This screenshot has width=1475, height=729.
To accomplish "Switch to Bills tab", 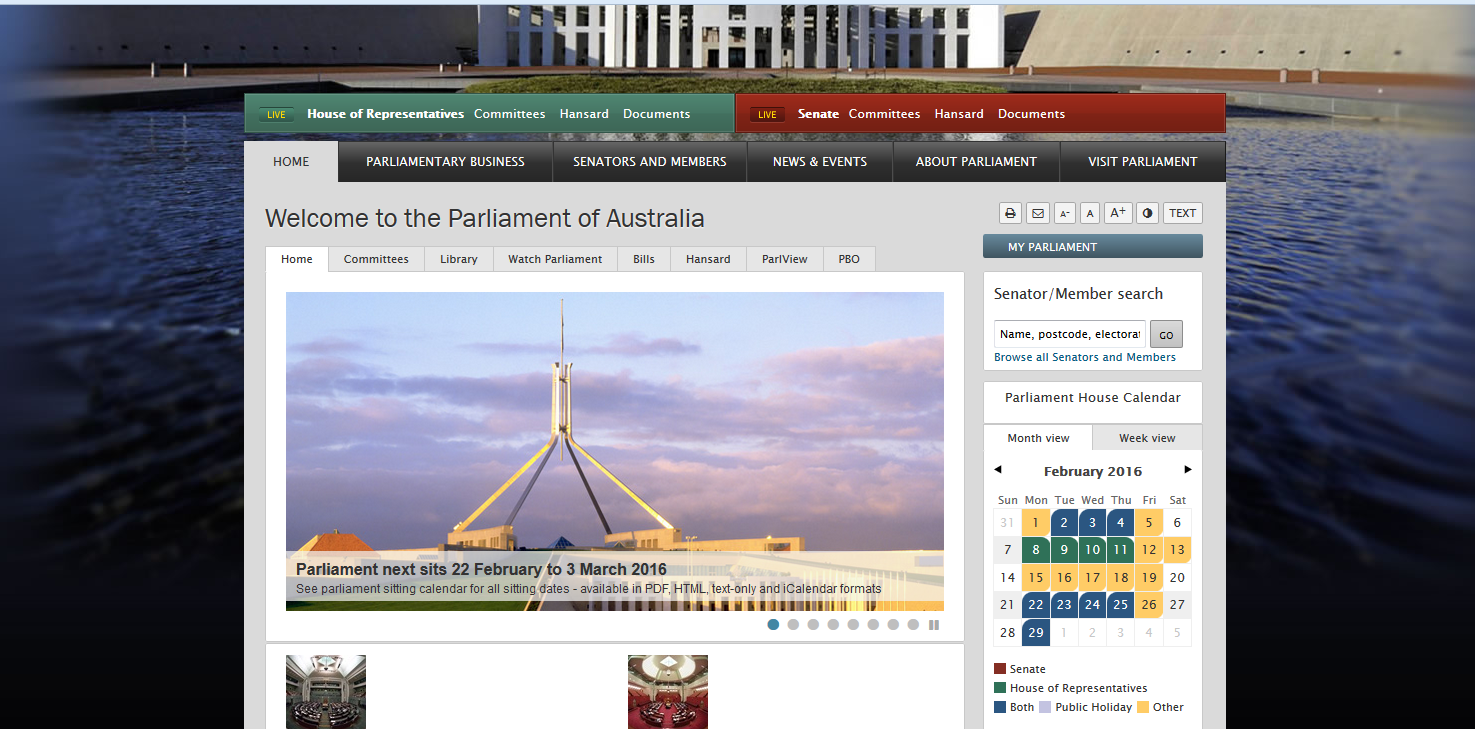I will tap(644, 259).
